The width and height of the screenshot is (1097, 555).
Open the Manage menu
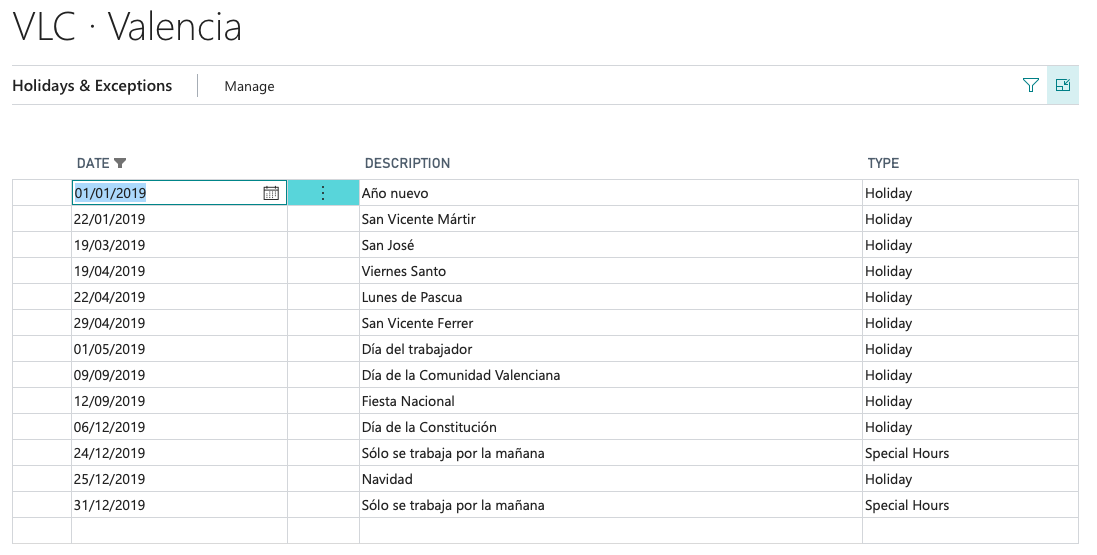(249, 87)
